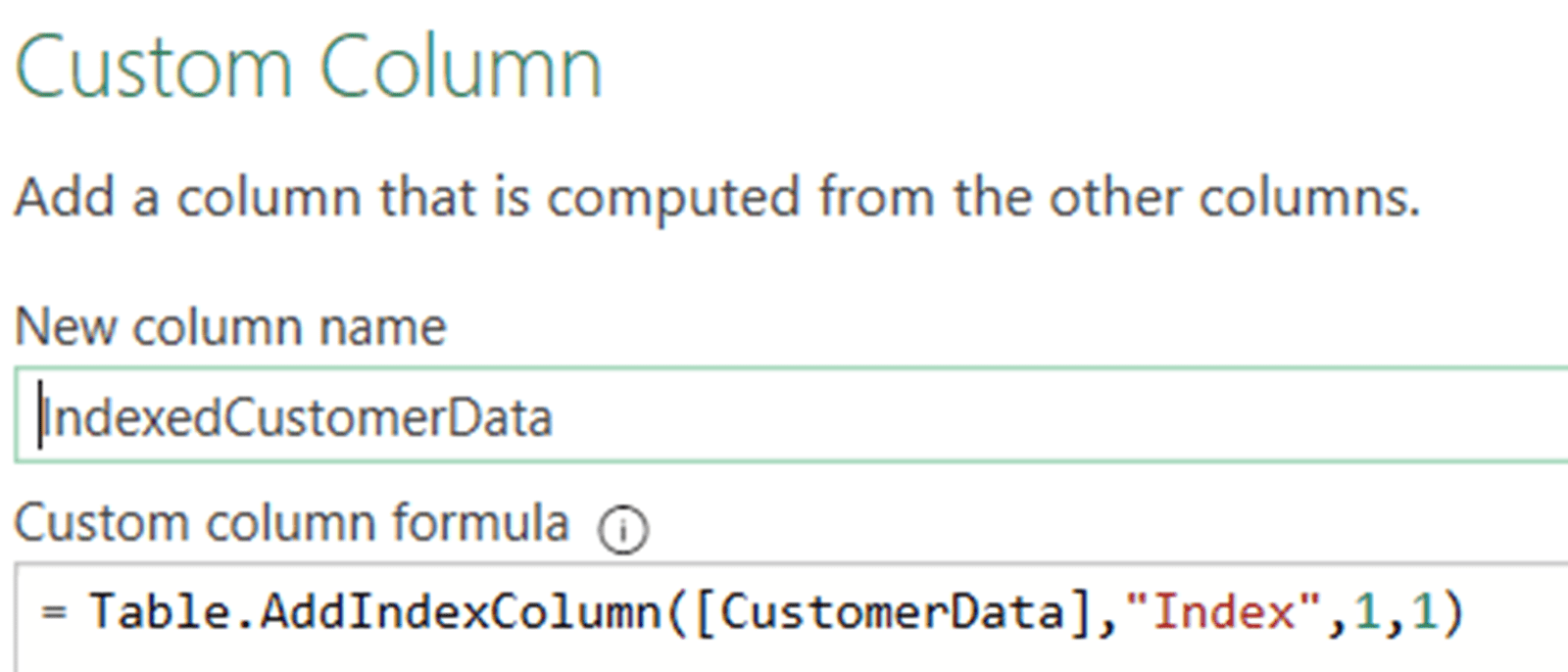Screen dimensions: 1568x672
Task: Place cursor on "AddIndexColumn" in the formula
Action: pos(461,613)
